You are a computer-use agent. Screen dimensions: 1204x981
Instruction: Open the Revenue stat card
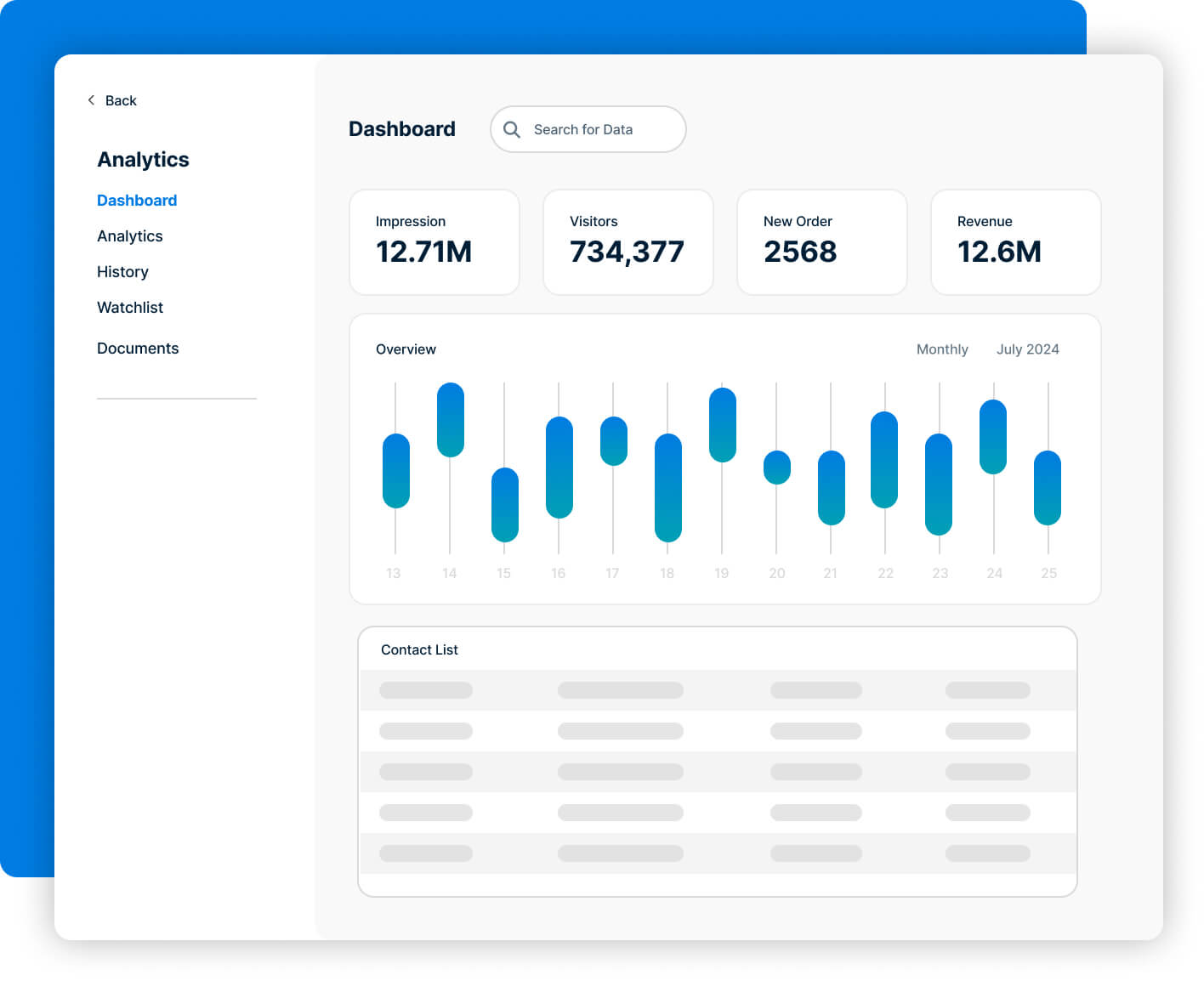pyautogui.click(x=1016, y=242)
